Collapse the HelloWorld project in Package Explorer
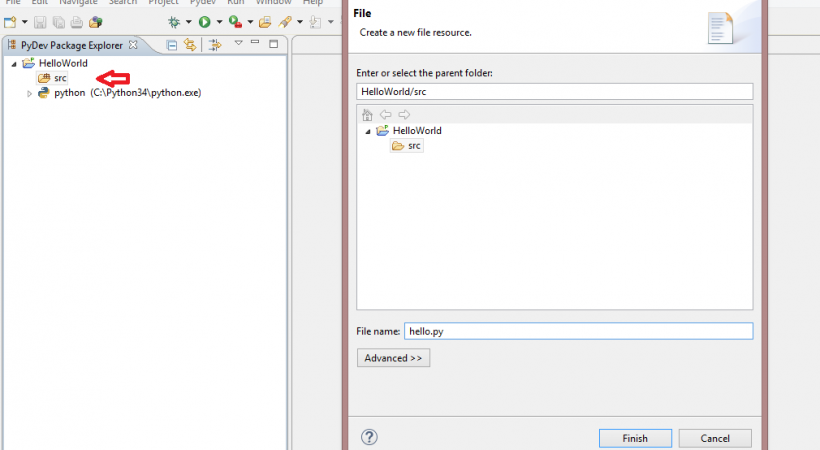This screenshot has height=450, width=820. (14, 64)
